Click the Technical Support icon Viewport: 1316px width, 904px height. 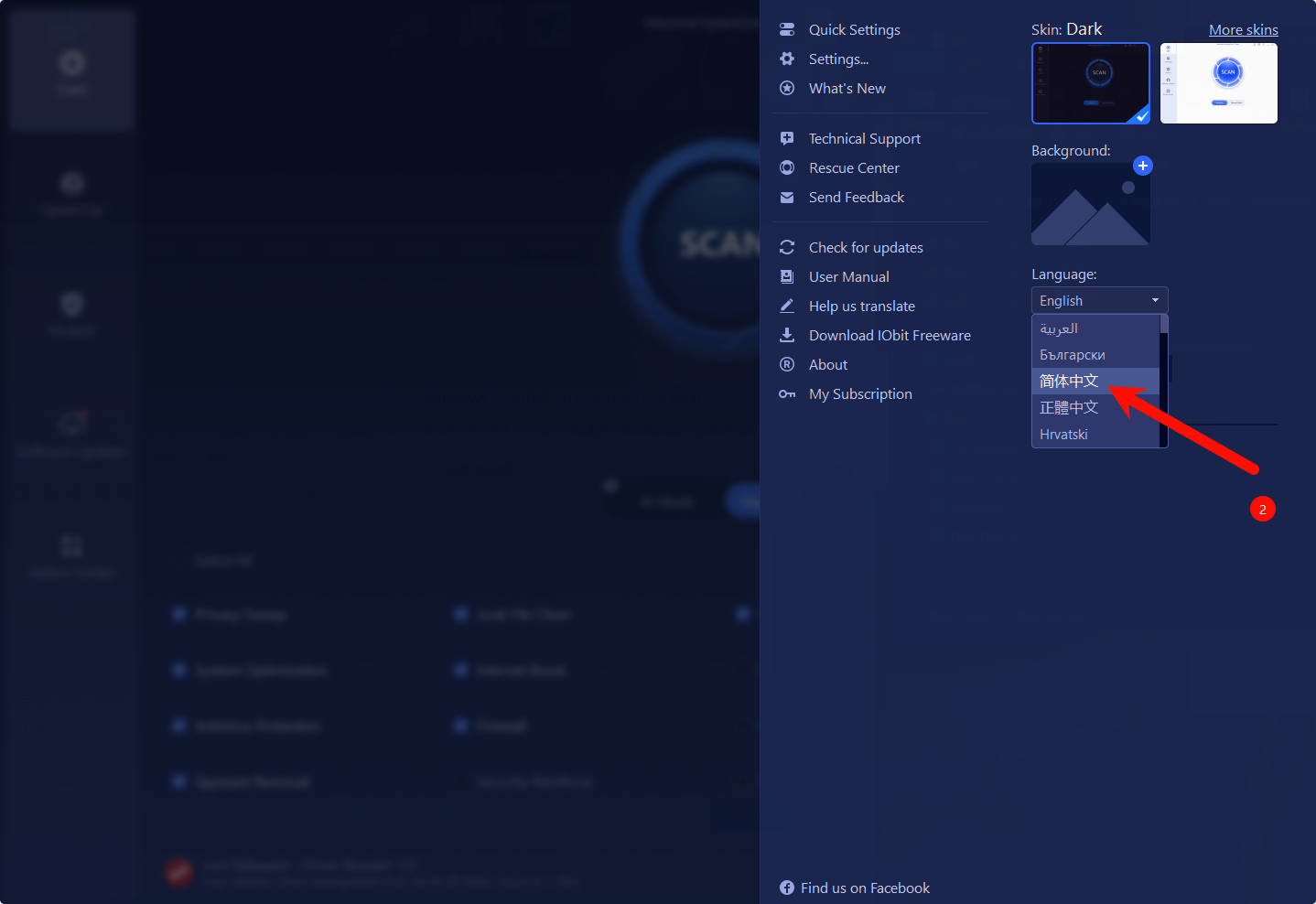(787, 139)
